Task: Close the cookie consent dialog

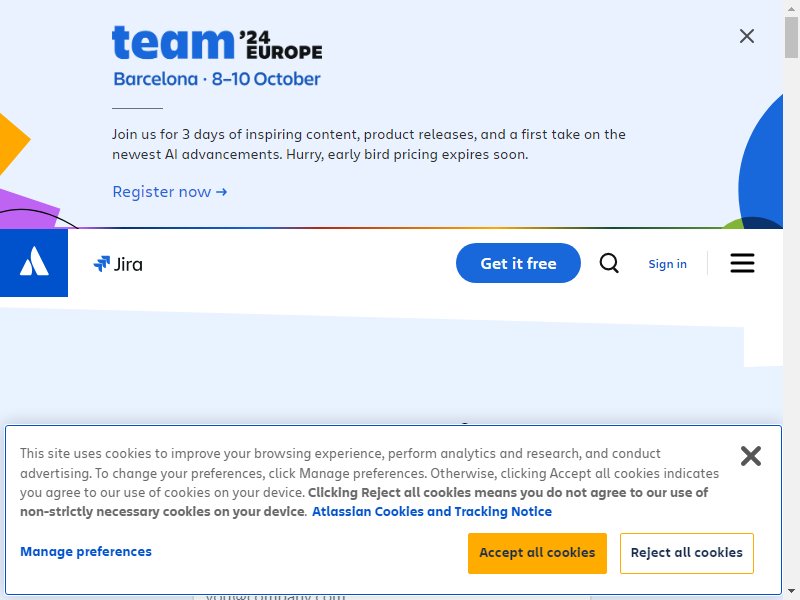Action: click(751, 456)
